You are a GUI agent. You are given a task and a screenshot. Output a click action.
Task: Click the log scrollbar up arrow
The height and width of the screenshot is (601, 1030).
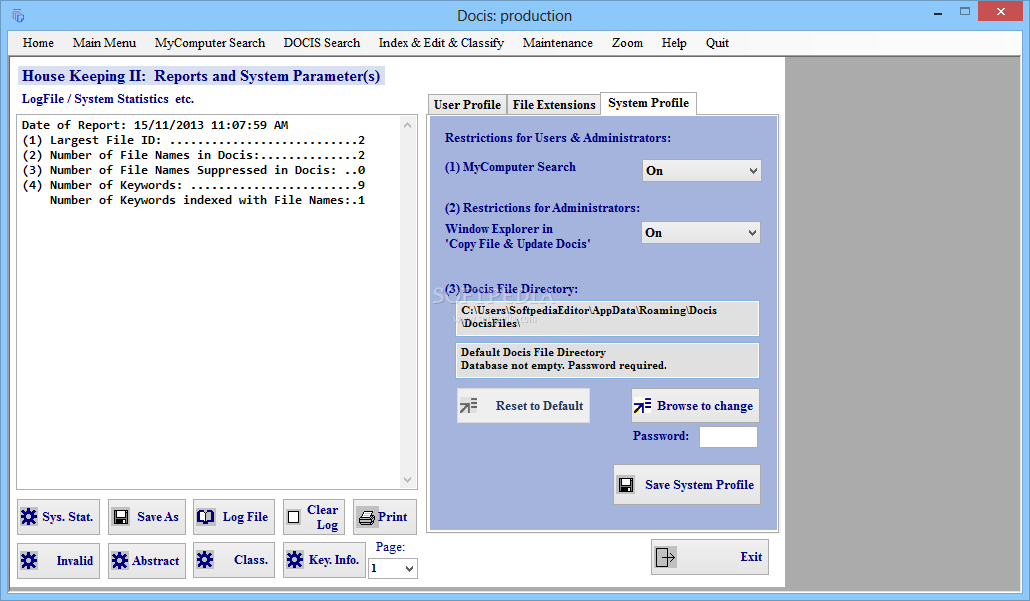point(407,125)
